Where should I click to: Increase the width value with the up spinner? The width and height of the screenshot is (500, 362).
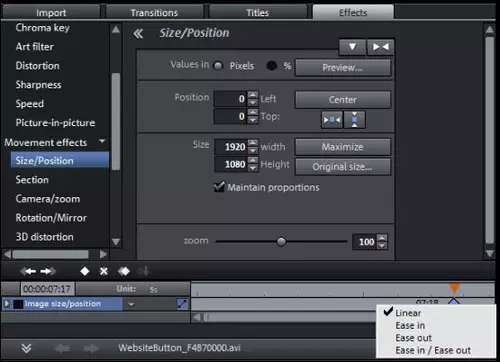click(x=253, y=143)
